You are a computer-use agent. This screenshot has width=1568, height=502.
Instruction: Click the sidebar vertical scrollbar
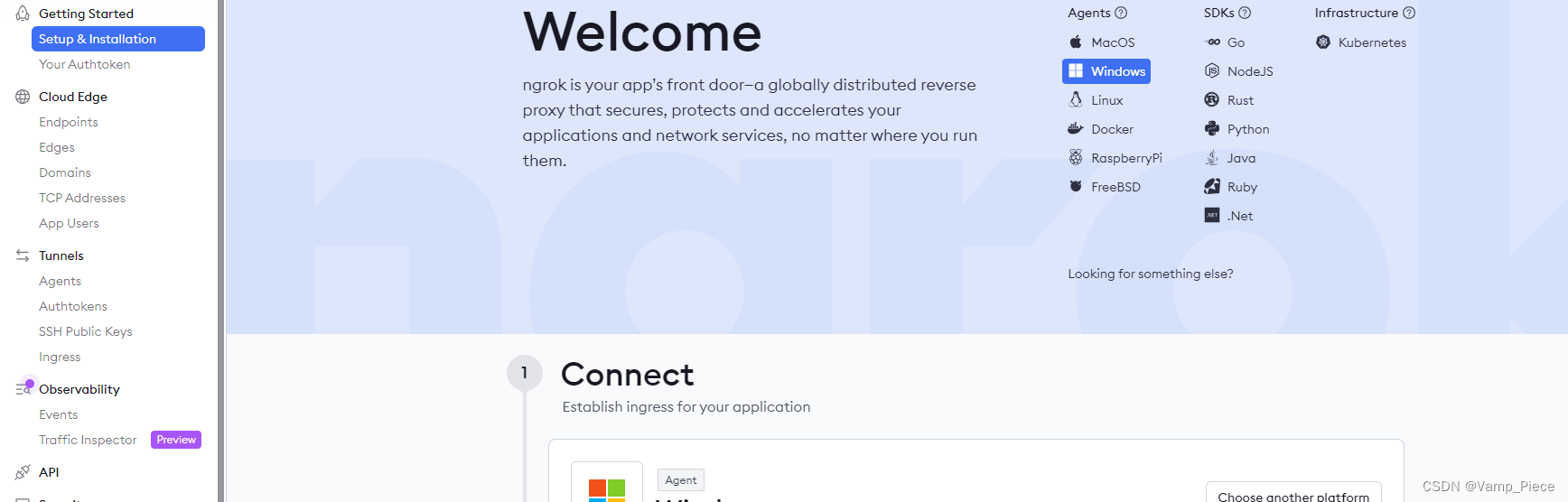[x=220, y=251]
